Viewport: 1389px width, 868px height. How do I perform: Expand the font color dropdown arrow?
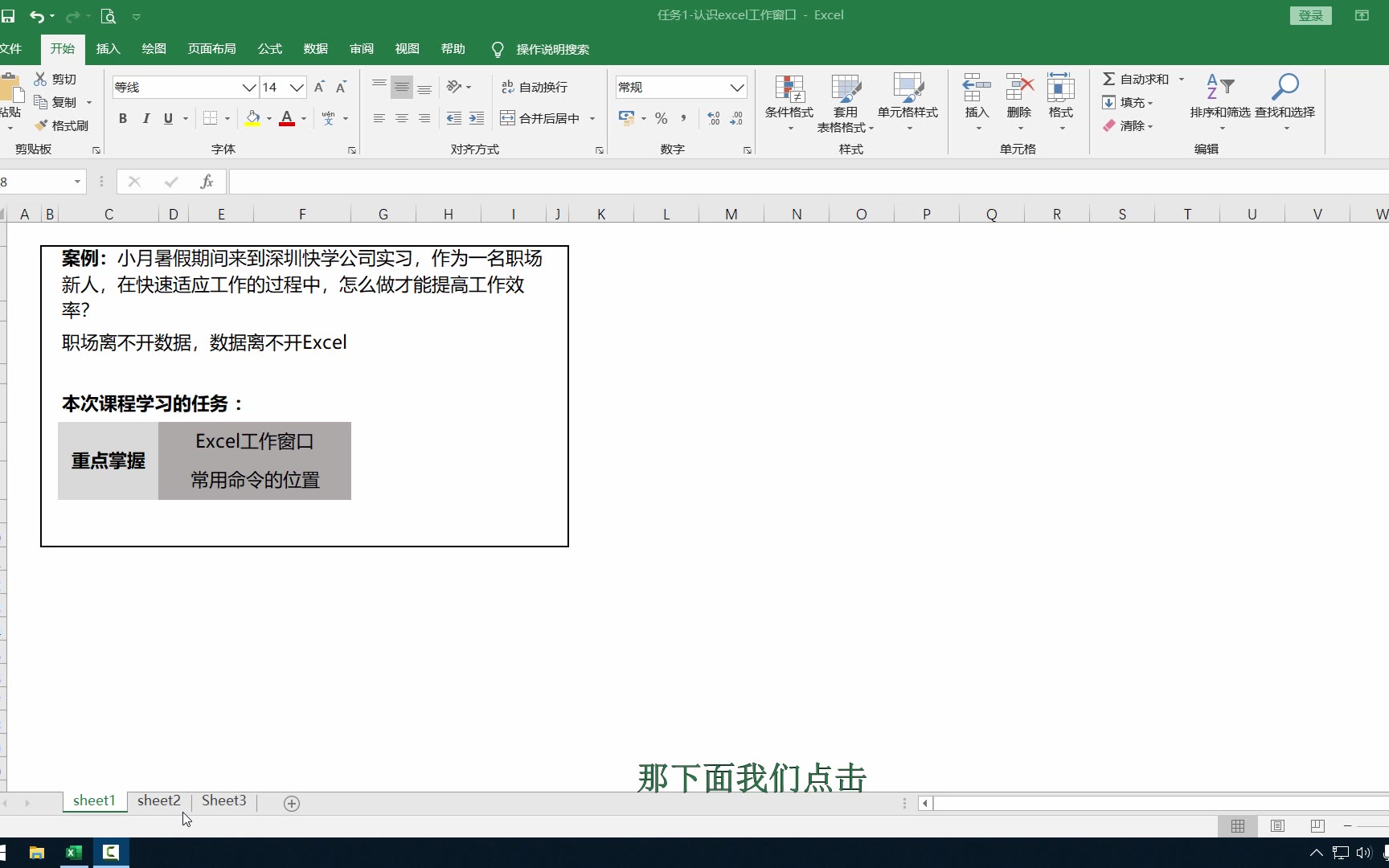[304, 118]
